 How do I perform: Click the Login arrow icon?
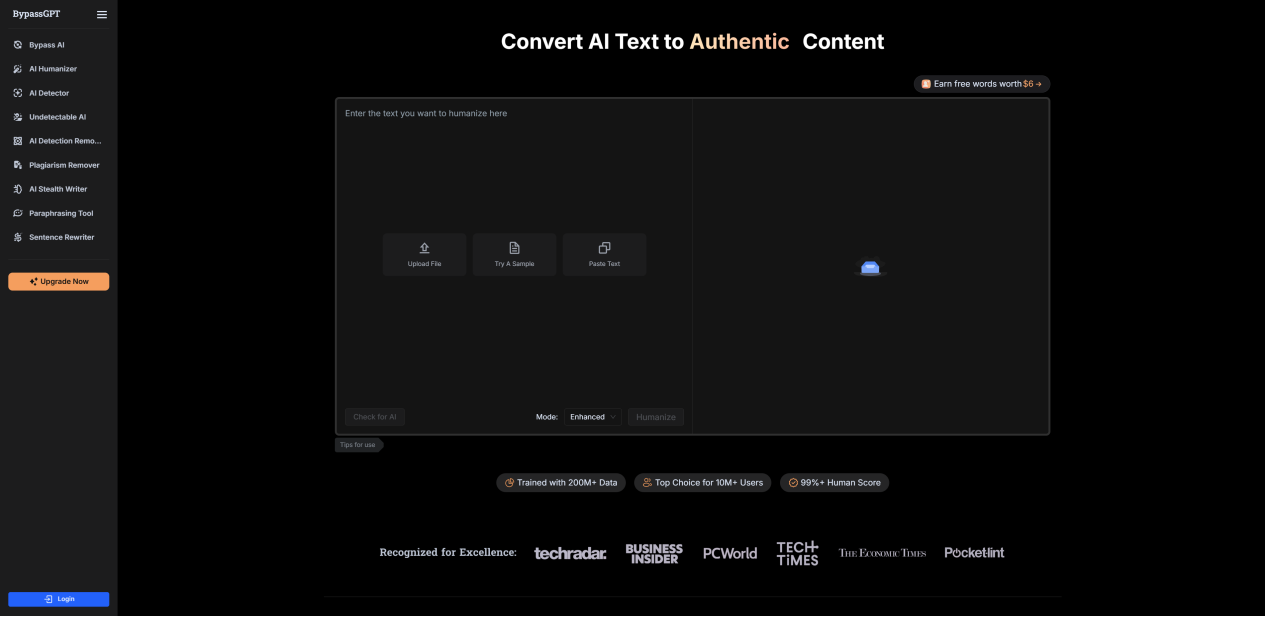click(49, 599)
